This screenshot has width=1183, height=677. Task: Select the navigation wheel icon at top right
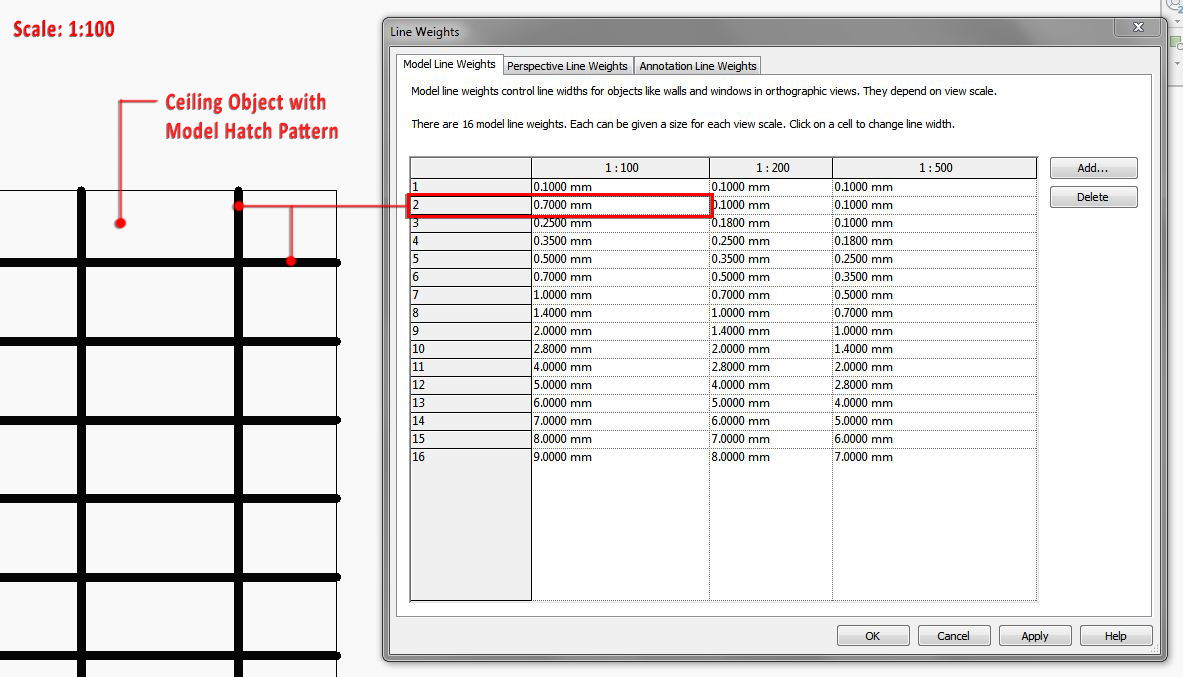(x=1172, y=7)
